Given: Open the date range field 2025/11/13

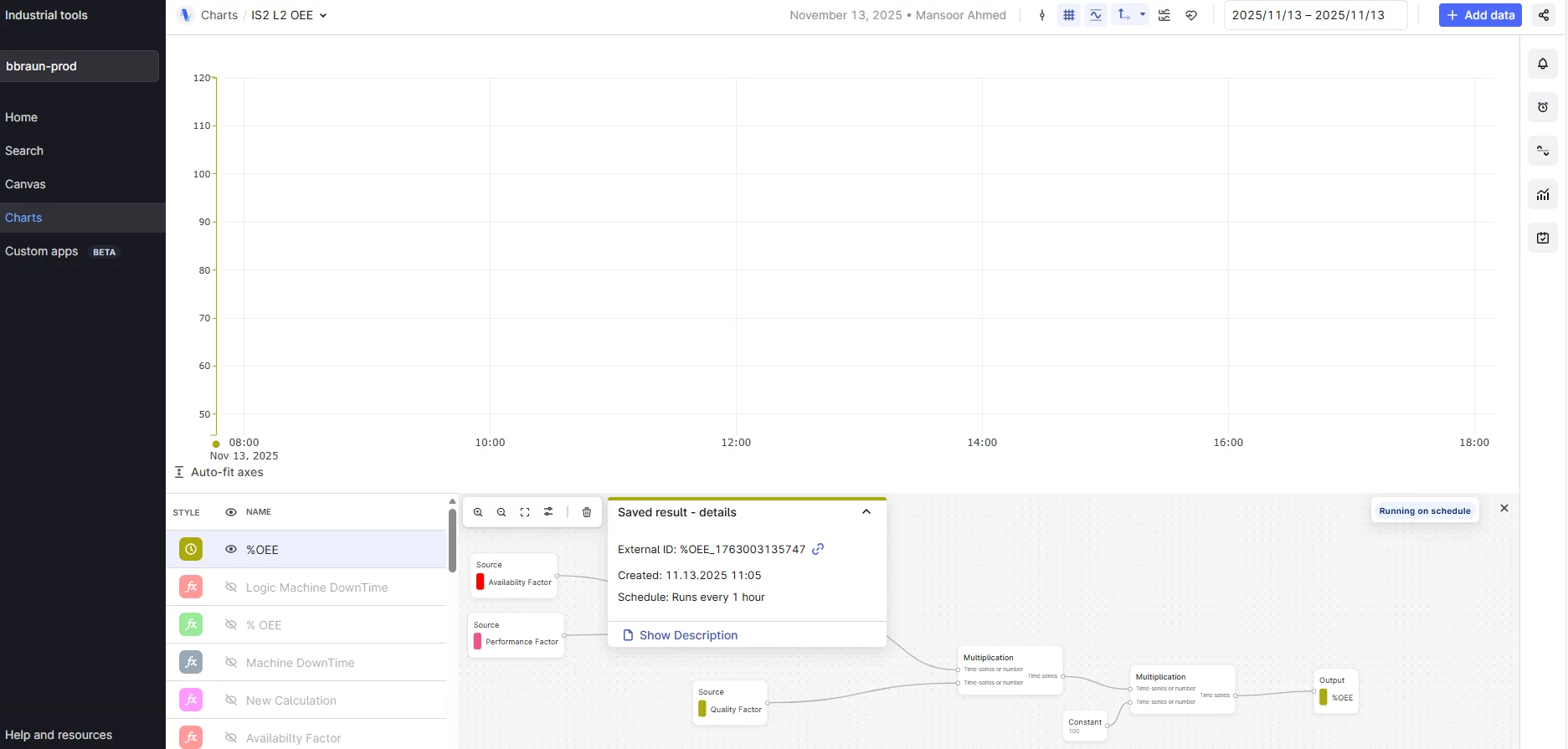Looking at the screenshot, I should click(1315, 15).
